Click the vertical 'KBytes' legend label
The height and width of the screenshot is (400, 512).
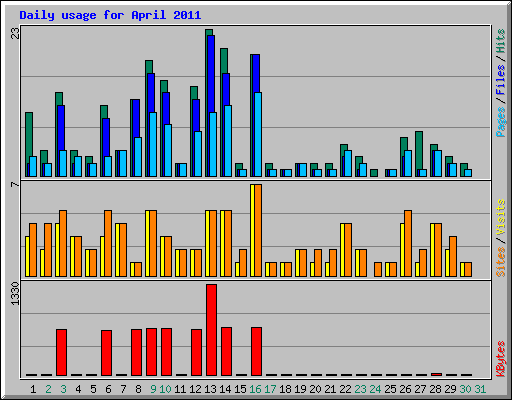coord(500,359)
